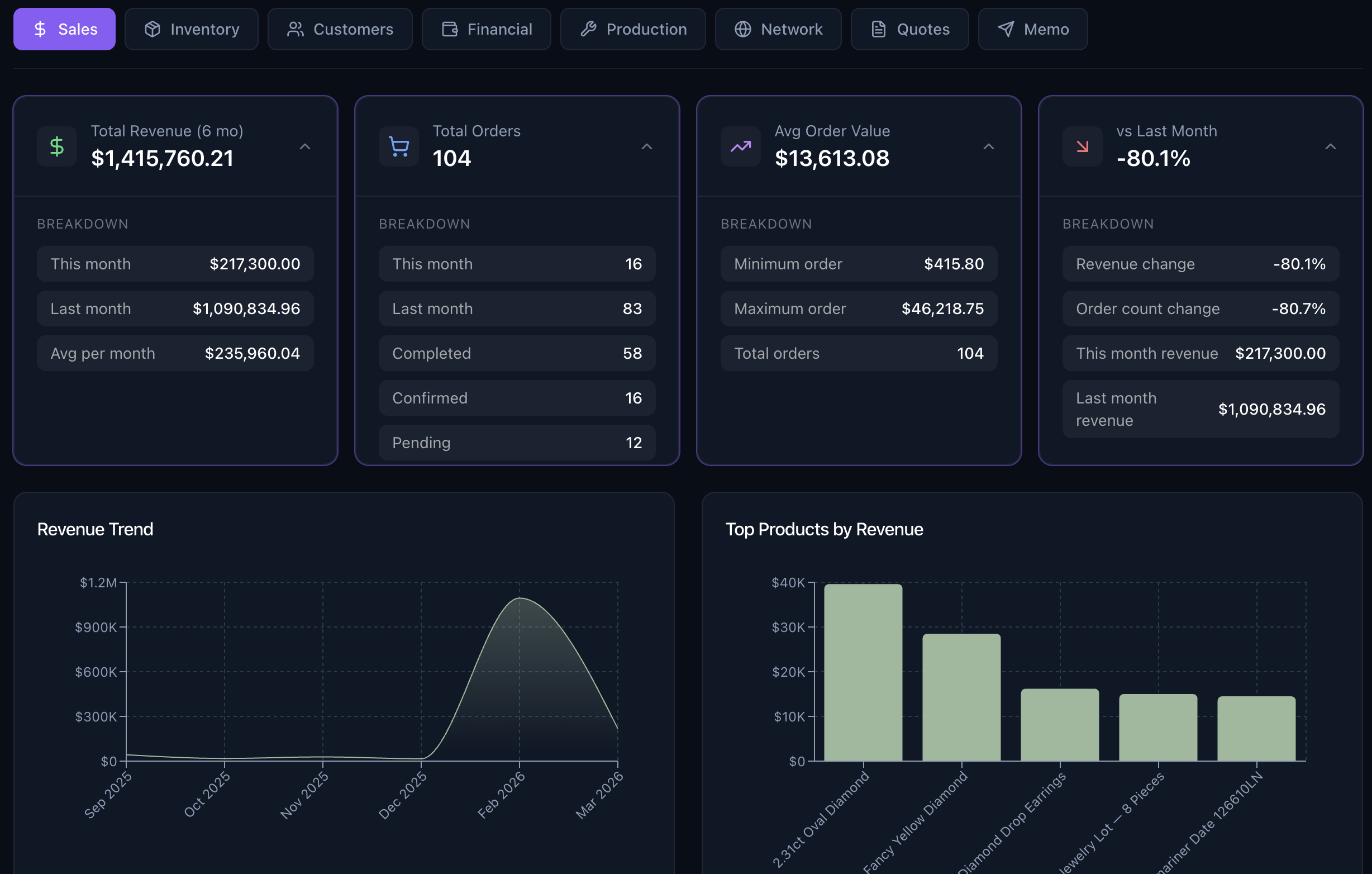The width and height of the screenshot is (1372, 874).
Task: Click the Jewelry Lot — 8 Pieces bar
Action: click(1159, 728)
